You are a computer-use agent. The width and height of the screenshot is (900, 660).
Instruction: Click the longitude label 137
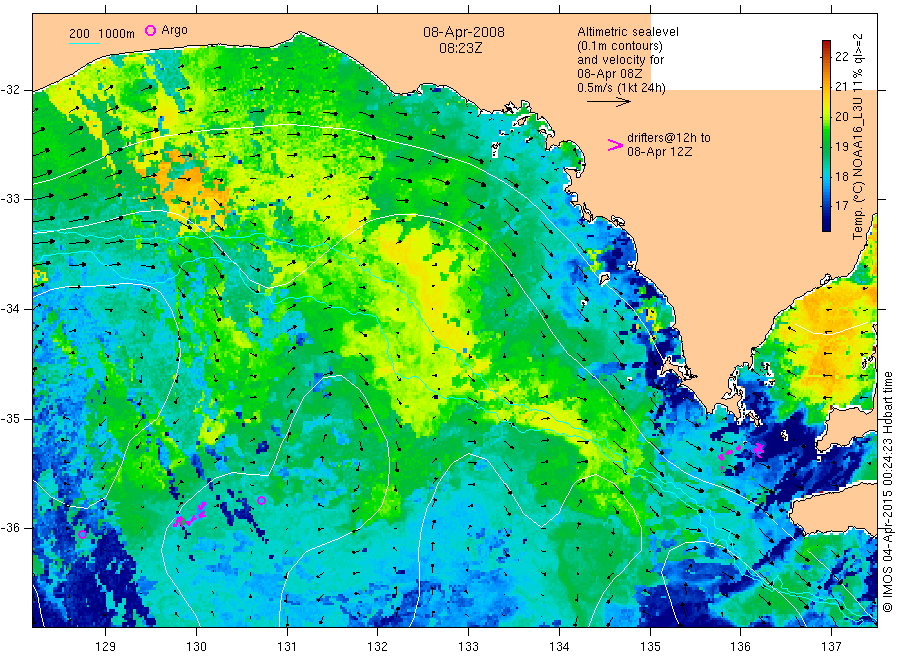pos(831,647)
